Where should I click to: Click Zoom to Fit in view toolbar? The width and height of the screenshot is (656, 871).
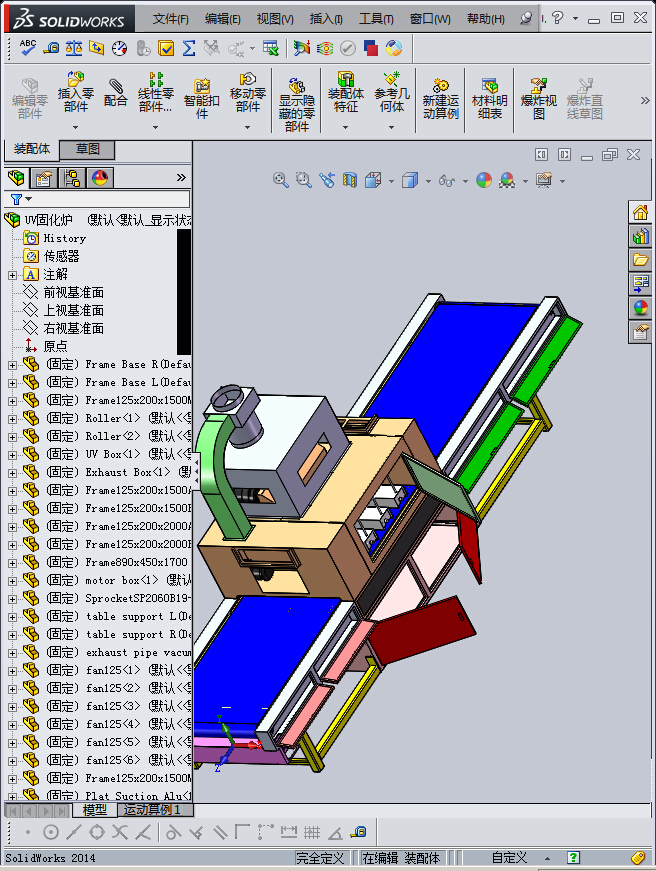281,180
